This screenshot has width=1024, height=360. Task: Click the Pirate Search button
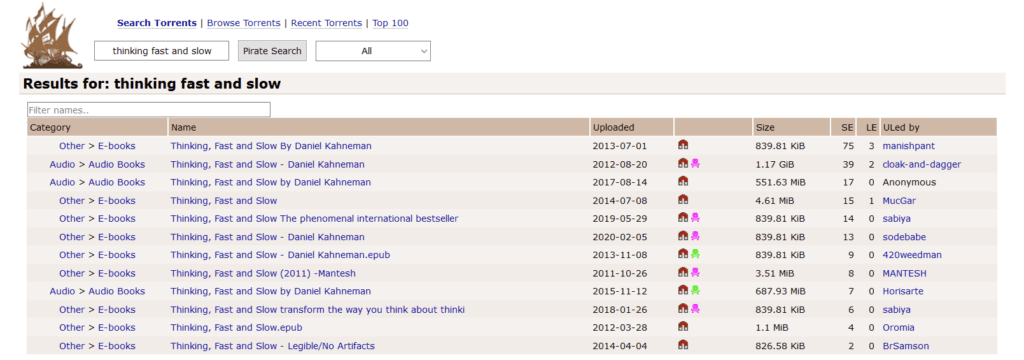pyautogui.click(x=272, y=51)
